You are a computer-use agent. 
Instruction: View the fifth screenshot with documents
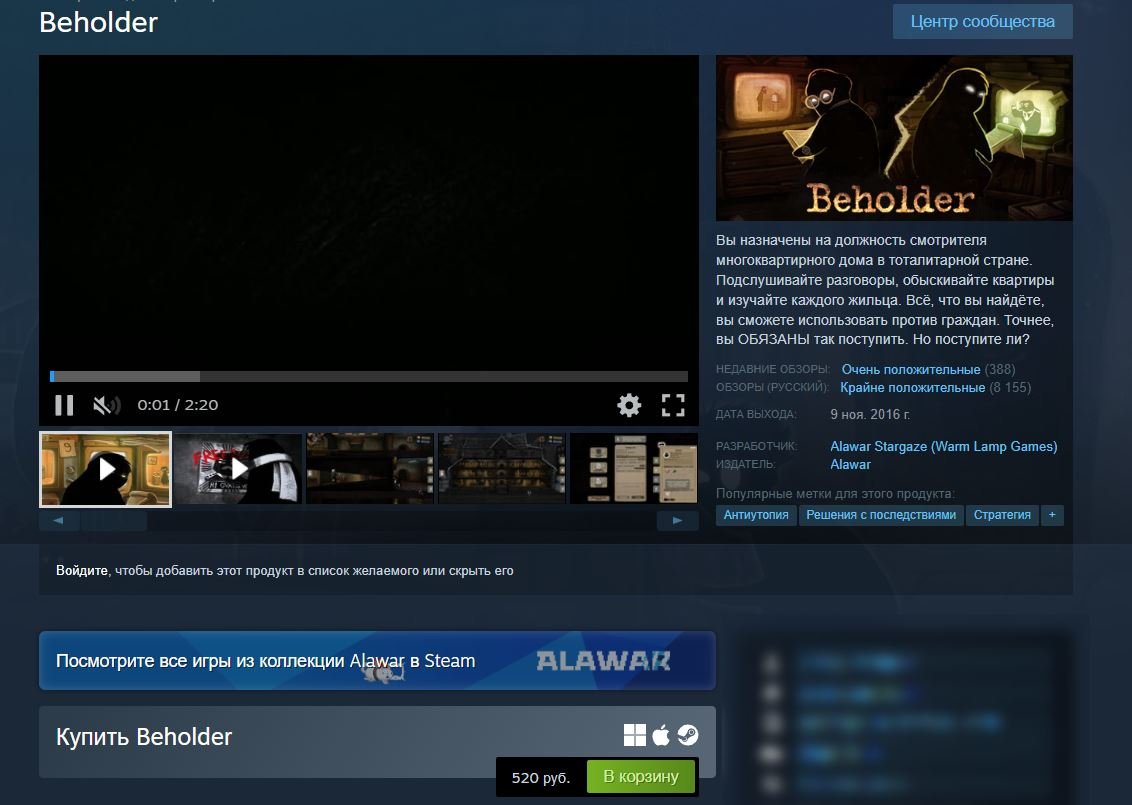[x=634, y=469]
